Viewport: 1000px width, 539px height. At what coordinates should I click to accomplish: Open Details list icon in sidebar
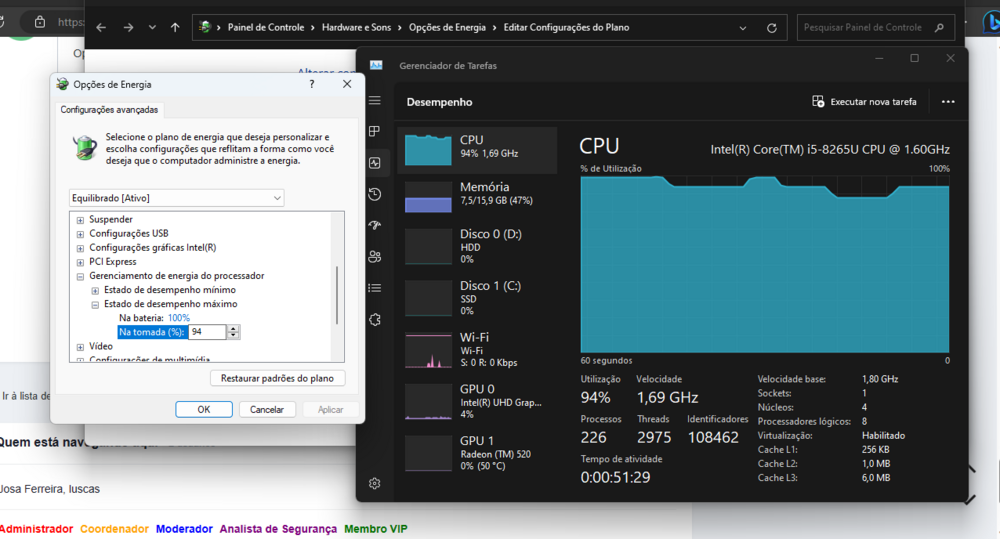coord(375,288)
